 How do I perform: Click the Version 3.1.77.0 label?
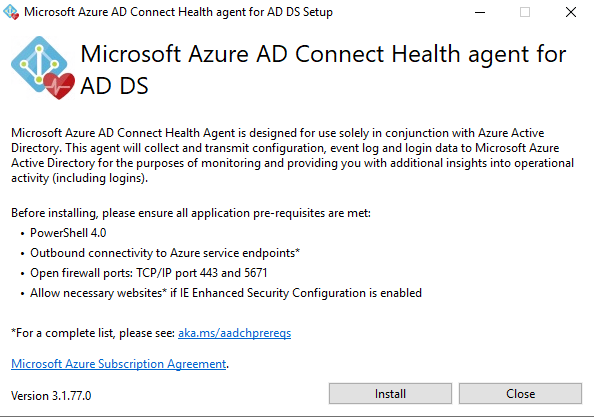(x=51, y=396)
